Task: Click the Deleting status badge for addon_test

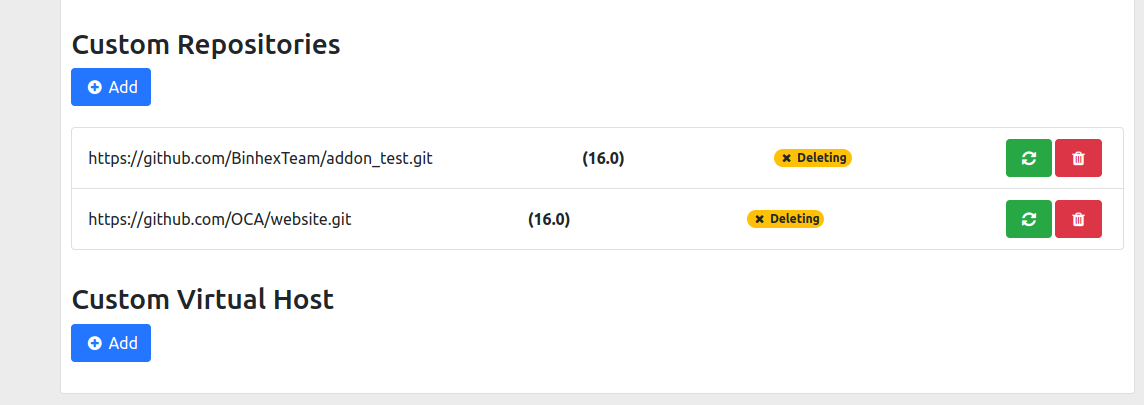Action: 812,158
